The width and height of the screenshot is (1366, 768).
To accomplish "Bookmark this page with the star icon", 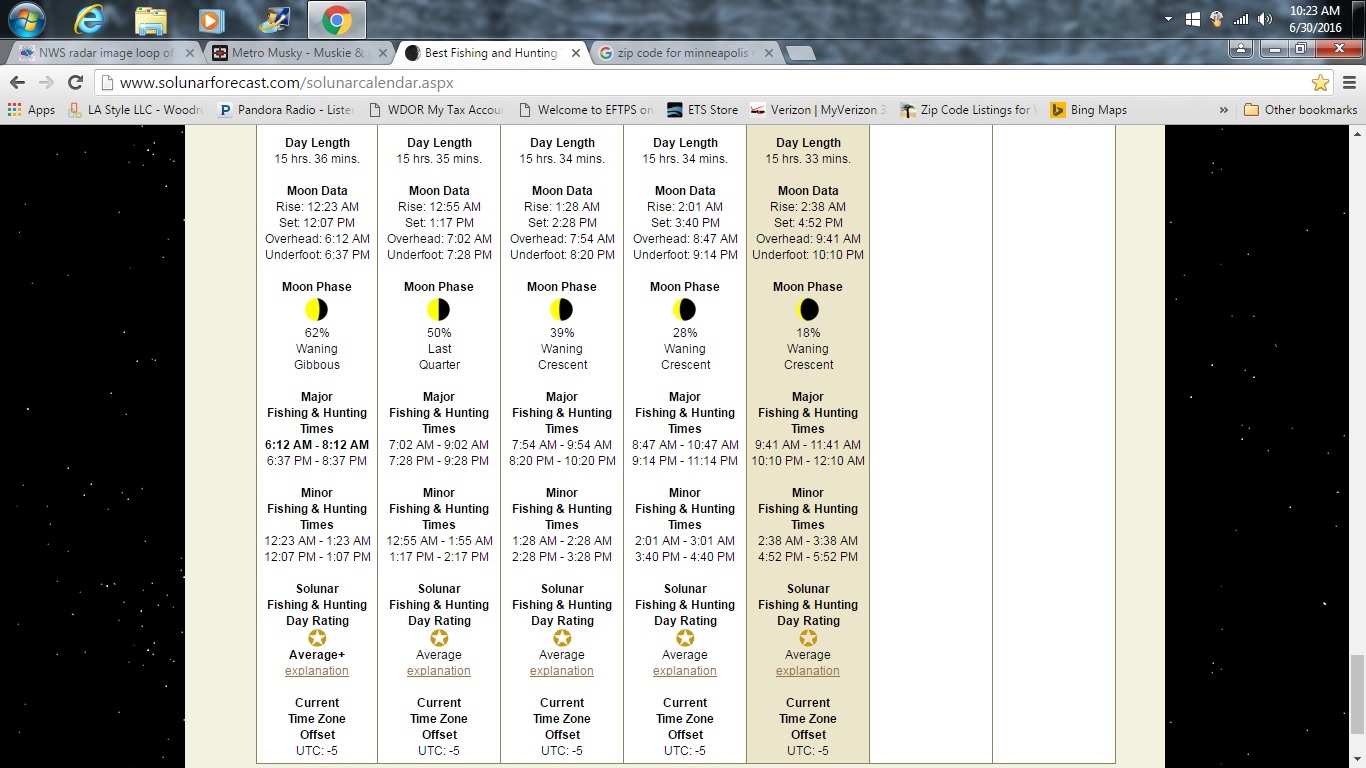I will (x=1320, y=83).
